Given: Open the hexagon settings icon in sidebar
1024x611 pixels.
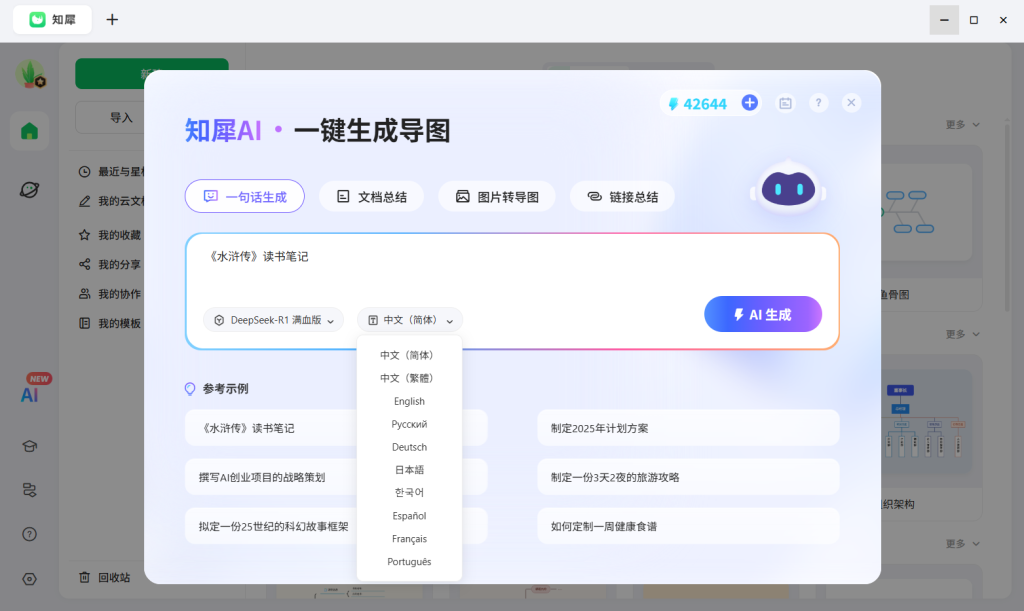Looking at the screenshot, I should 29,579.
